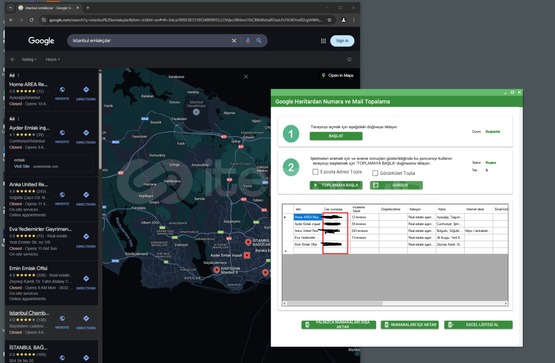Click the Cep numarası column header
The width and height of the screenshot is (555, 363).
pos(336,209)
